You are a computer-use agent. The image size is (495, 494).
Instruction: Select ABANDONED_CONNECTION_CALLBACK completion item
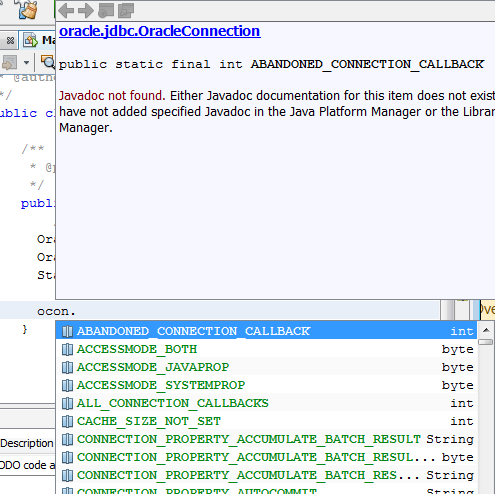[267, 331]
